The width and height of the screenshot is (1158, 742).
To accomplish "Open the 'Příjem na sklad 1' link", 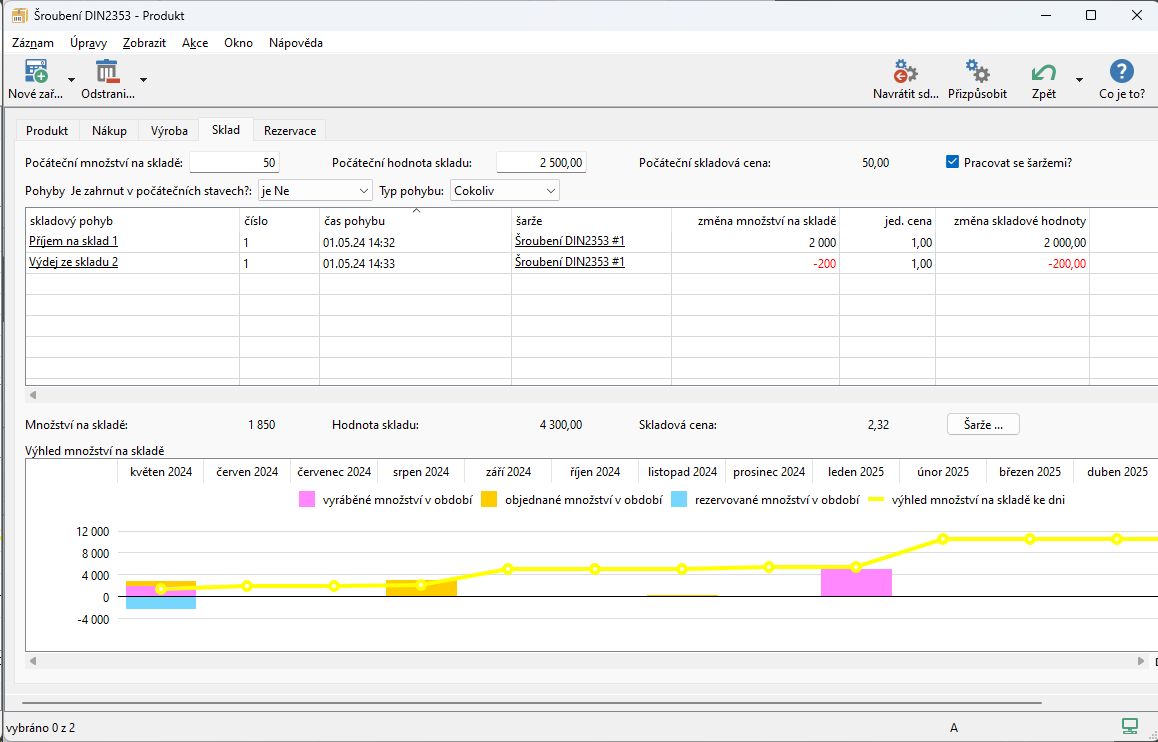I will pos(74,242).
